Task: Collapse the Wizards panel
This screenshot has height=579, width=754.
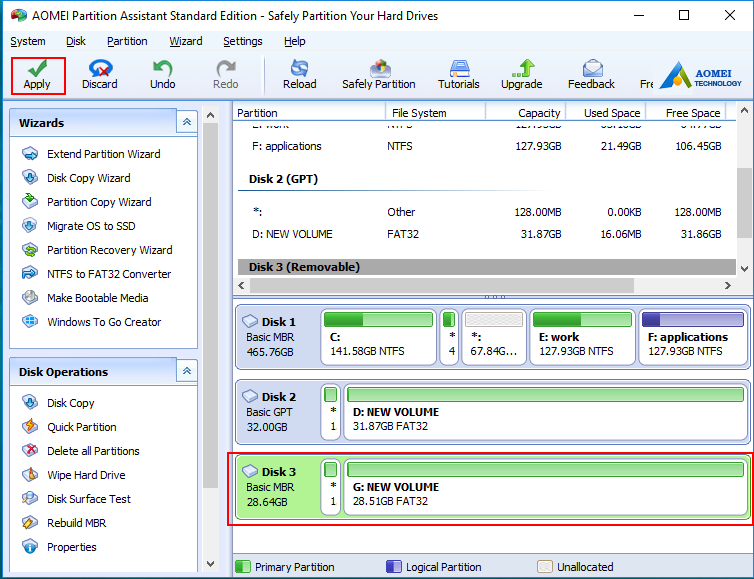Action: tap(187, 122)
